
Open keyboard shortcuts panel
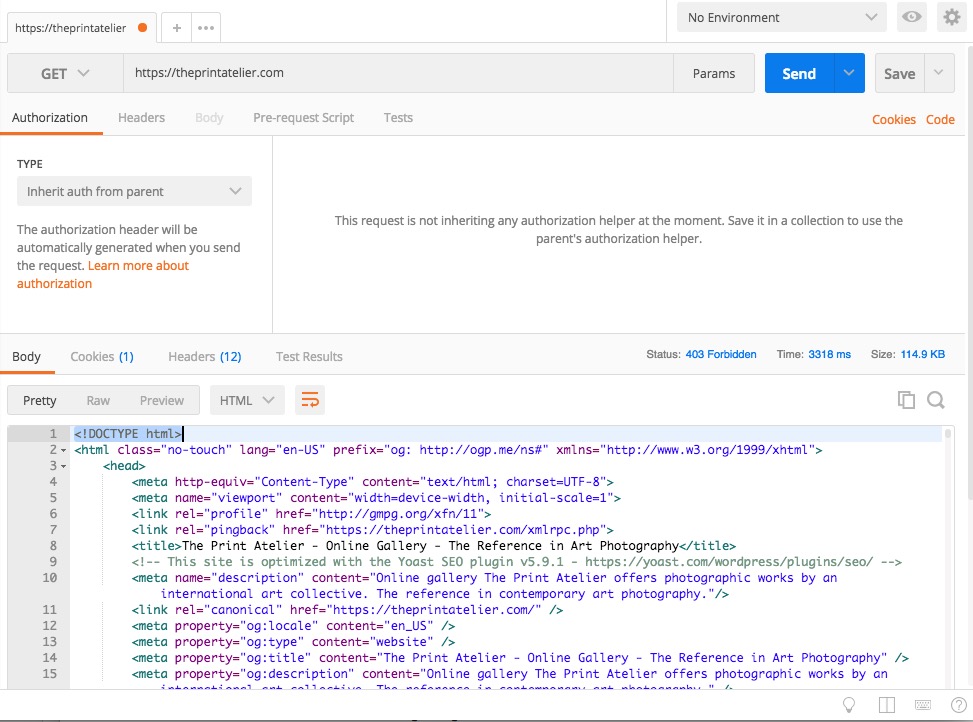pos(923,705)
